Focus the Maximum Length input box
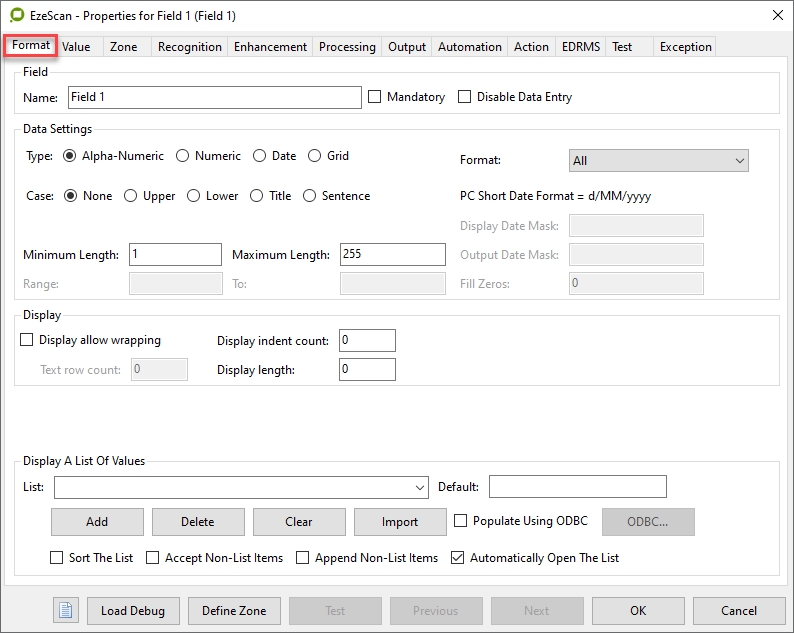Screen dimensions: 794x633 click(x=392, y=254)
